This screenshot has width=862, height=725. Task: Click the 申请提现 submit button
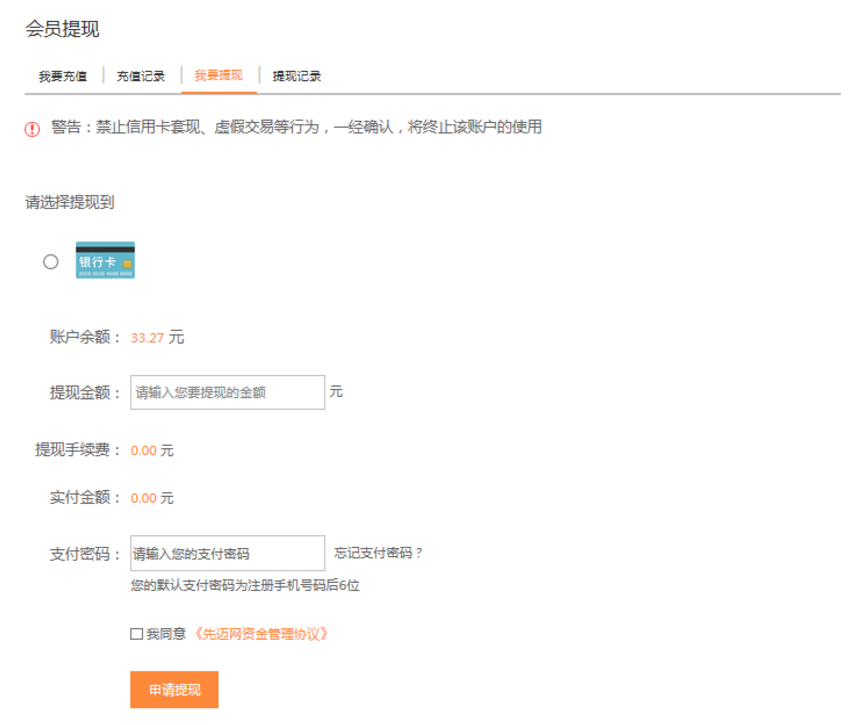(x=173, y=689)
